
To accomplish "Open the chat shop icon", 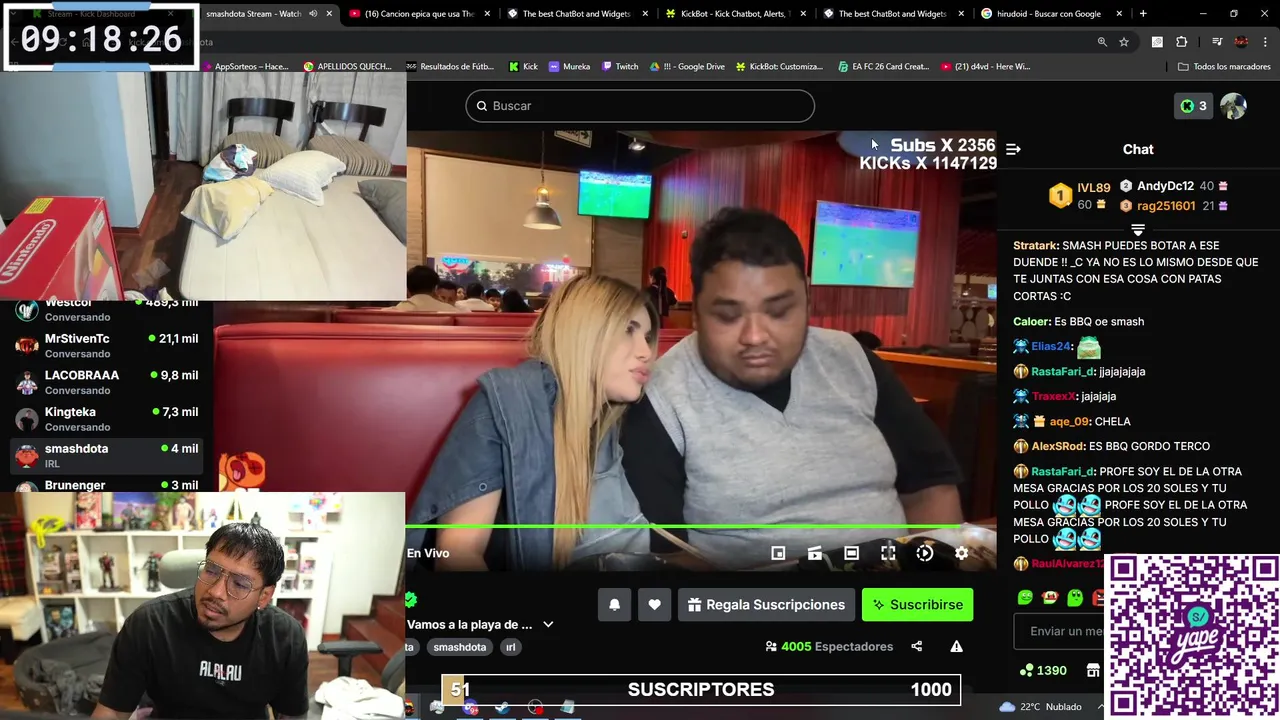I will (1093, 671).
